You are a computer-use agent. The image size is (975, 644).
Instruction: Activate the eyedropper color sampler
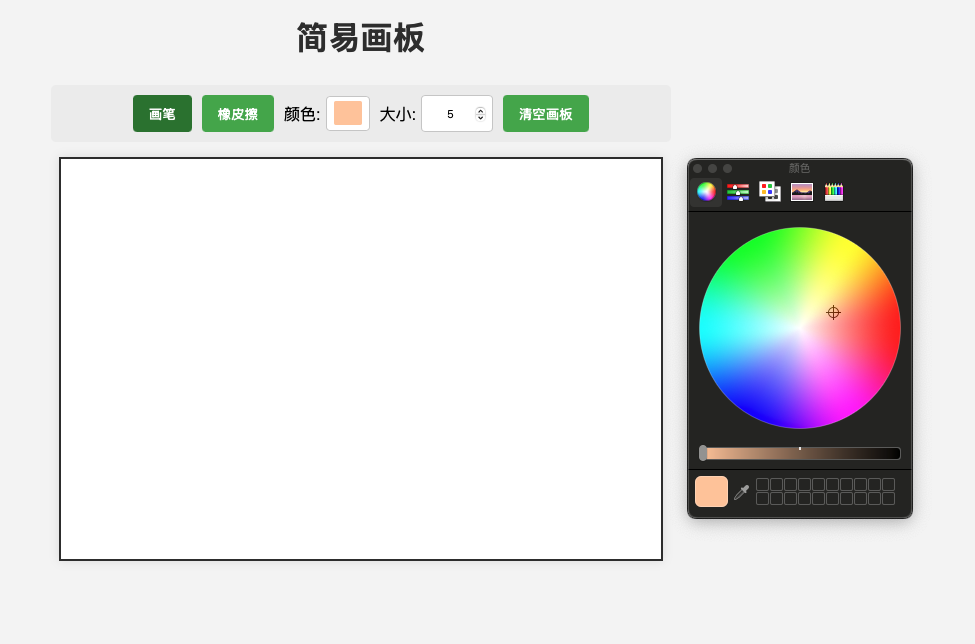coord(741,492)
